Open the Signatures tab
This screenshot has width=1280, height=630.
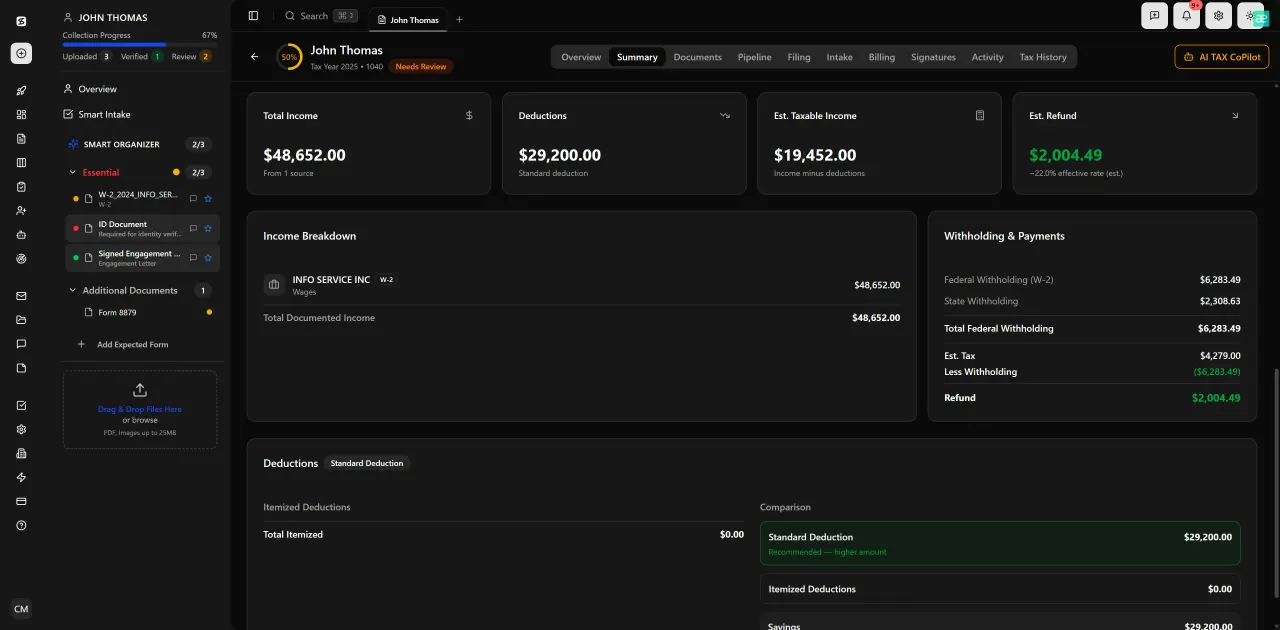(x=933, y=57)
